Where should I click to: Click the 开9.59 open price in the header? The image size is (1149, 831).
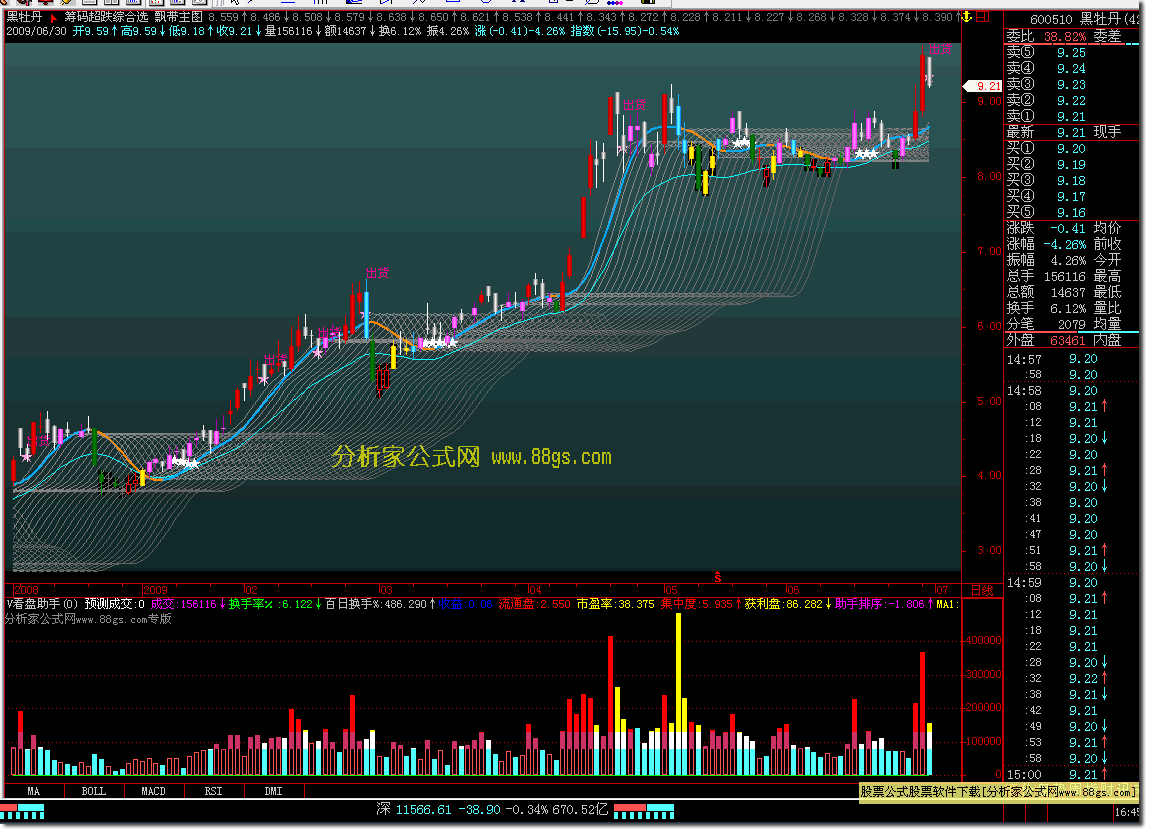(94, 32)
